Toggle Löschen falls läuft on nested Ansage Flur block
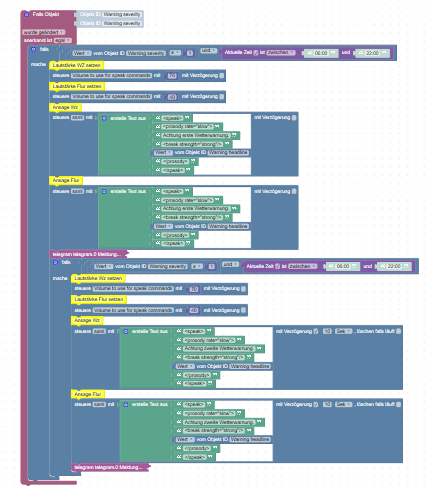Viewport: 430px width, 492px height. pos(398,404)
